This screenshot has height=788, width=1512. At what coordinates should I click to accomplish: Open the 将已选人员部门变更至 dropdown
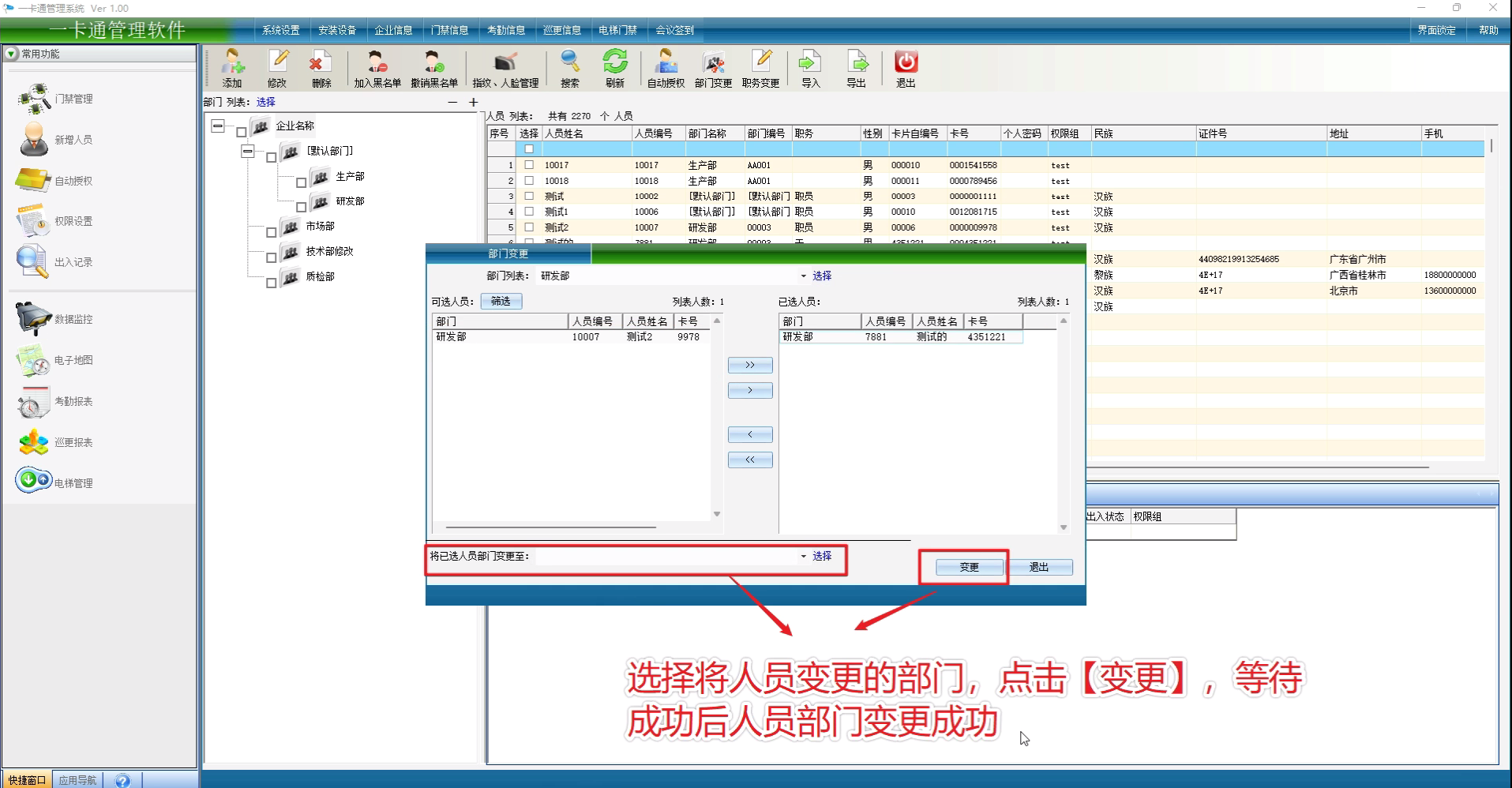(x=803, y=557)
